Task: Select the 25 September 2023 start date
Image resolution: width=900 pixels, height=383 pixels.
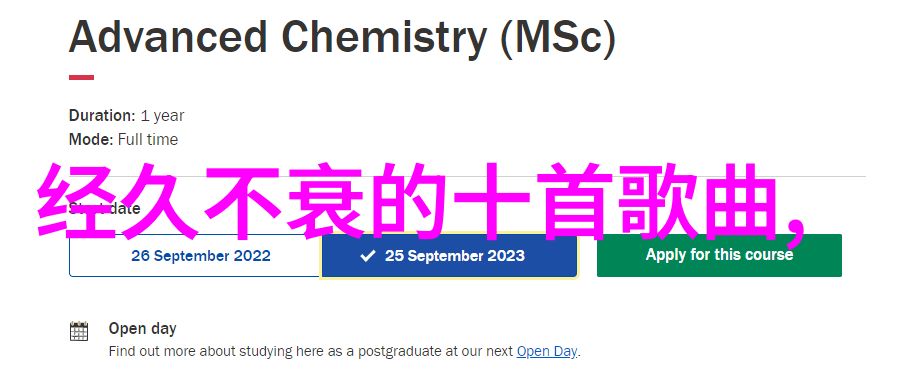Action: coord(449,256)
